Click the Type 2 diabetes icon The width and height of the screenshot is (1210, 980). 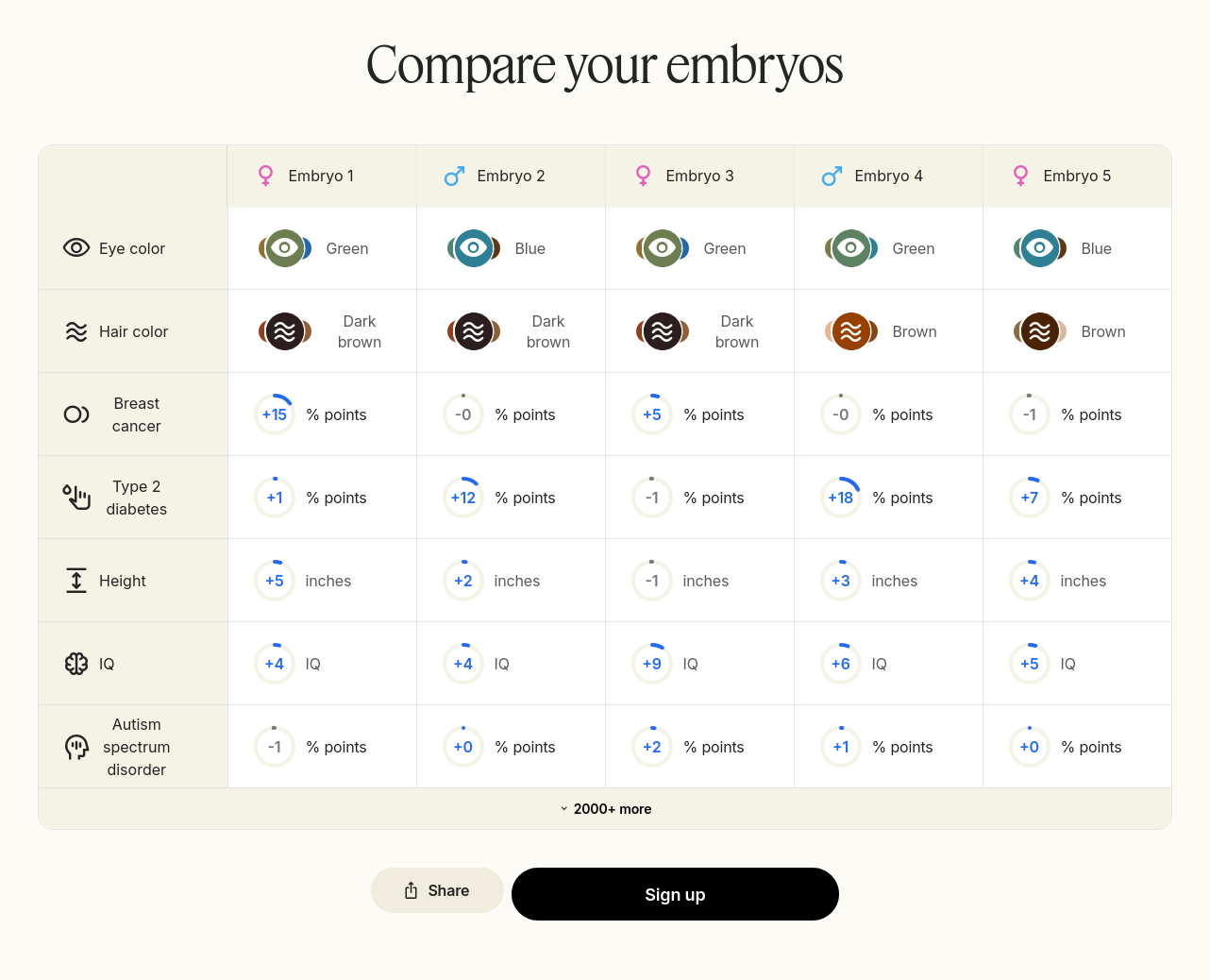(x=76, y=497)
